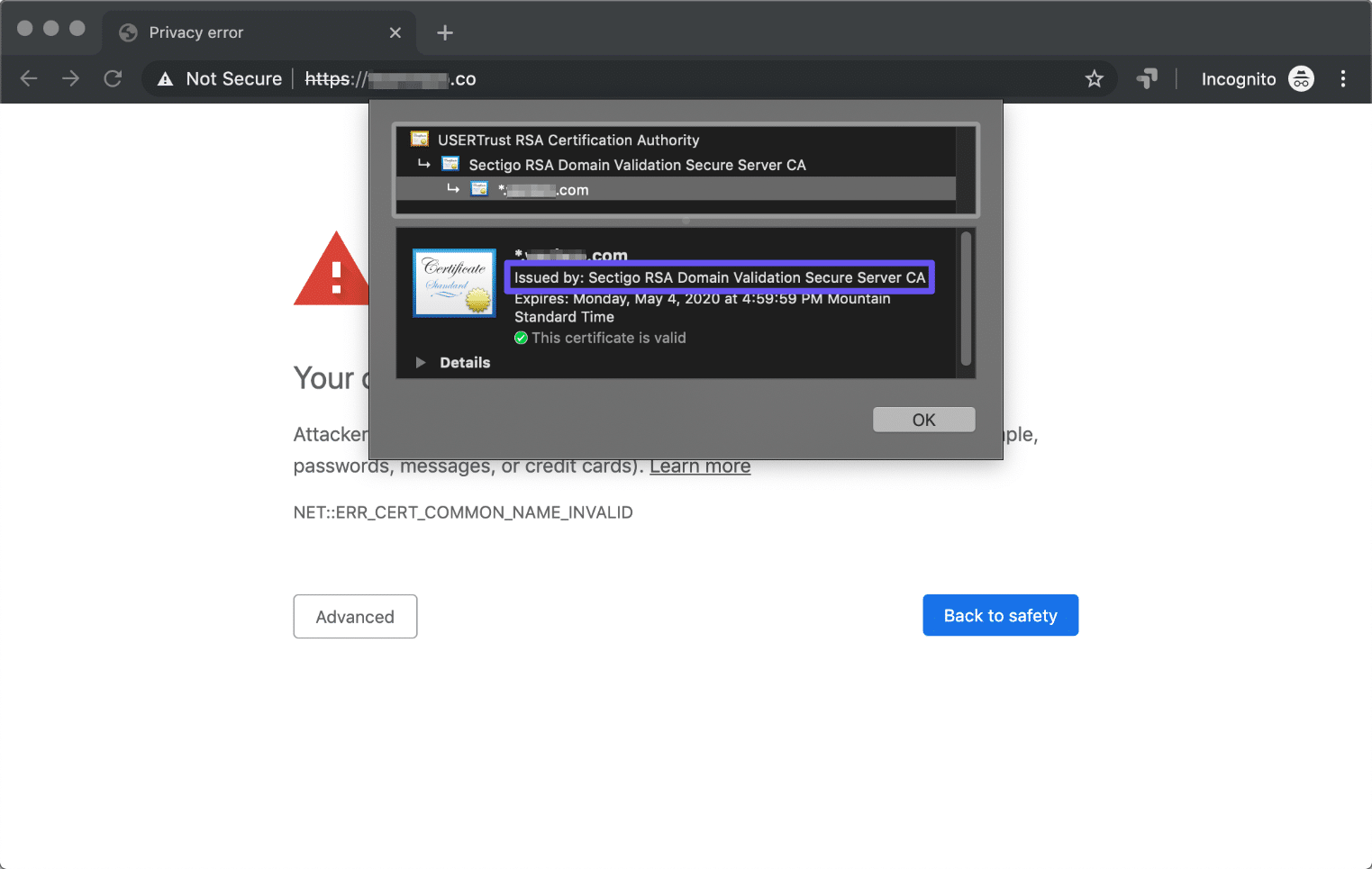Viewport: 1372px width, 869px height.
Task: Click the Back to safety button
Action: coord(1000,615)
